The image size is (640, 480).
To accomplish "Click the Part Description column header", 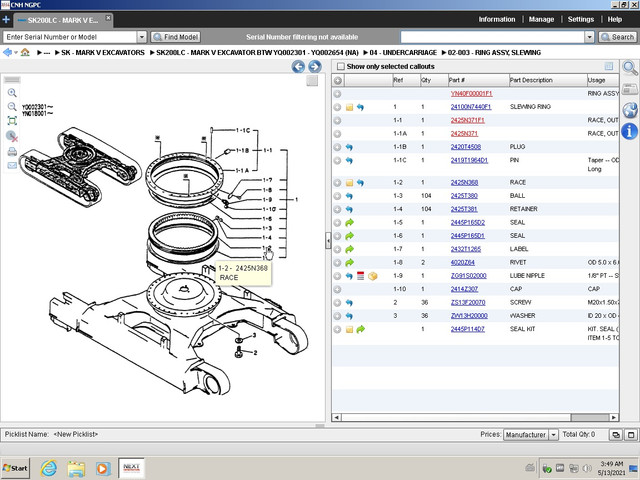I will (x=547, y=80).
